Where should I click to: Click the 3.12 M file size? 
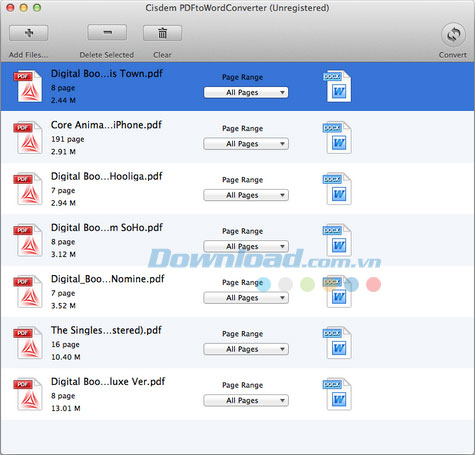(x=63, y=254)
